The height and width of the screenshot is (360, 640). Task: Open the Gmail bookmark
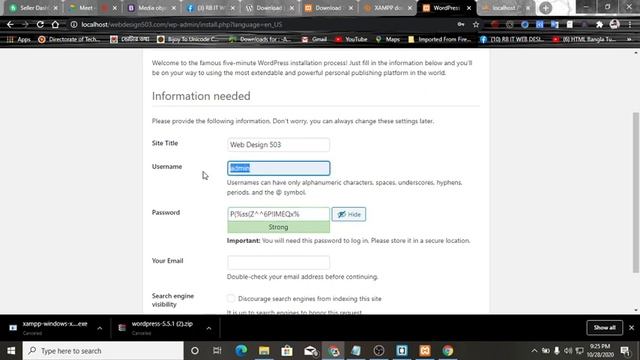(314, 39)
